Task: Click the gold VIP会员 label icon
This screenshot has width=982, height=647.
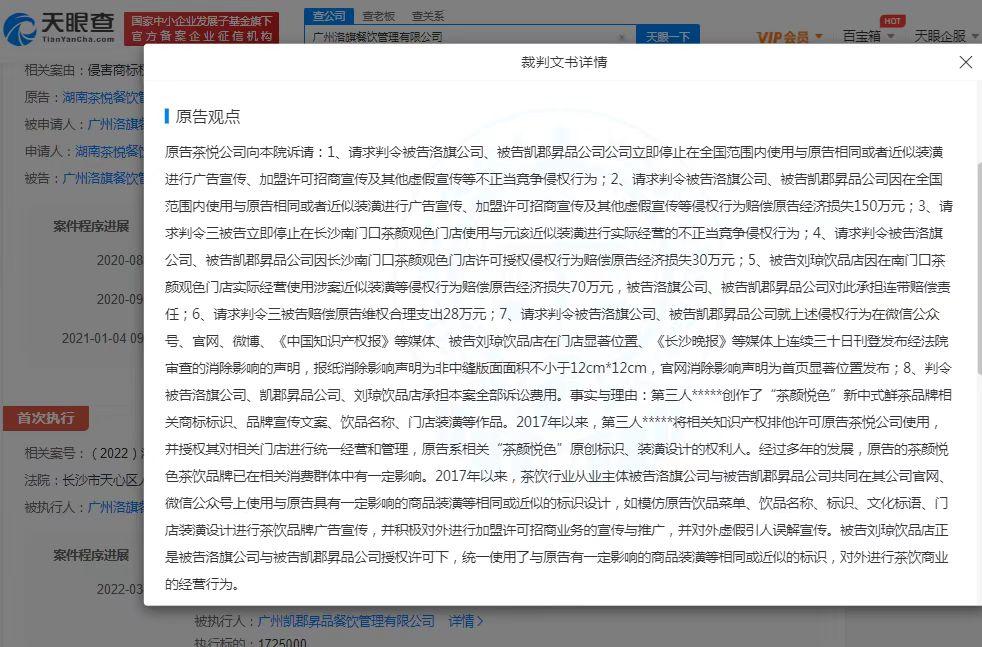Action: [x=785, y=36]
